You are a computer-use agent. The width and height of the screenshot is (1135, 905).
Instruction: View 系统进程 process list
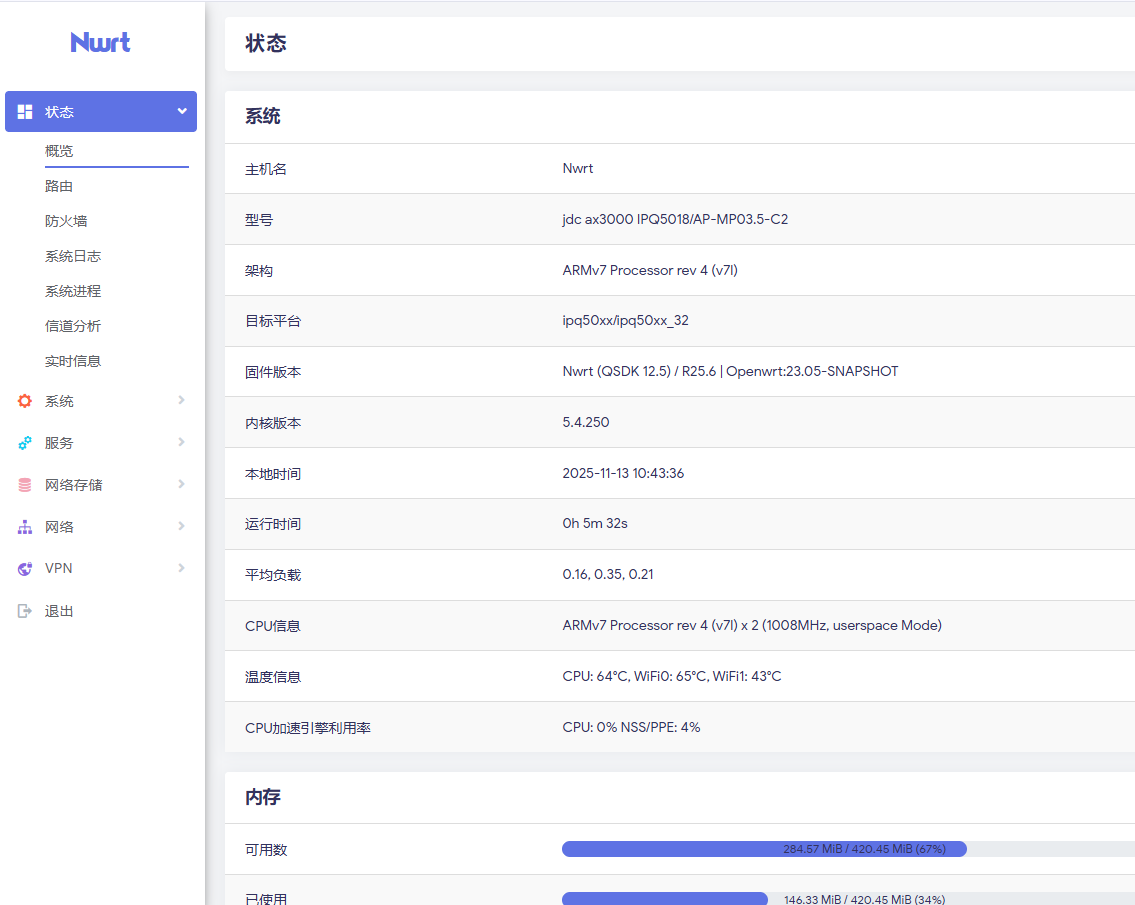click(73, 291)
